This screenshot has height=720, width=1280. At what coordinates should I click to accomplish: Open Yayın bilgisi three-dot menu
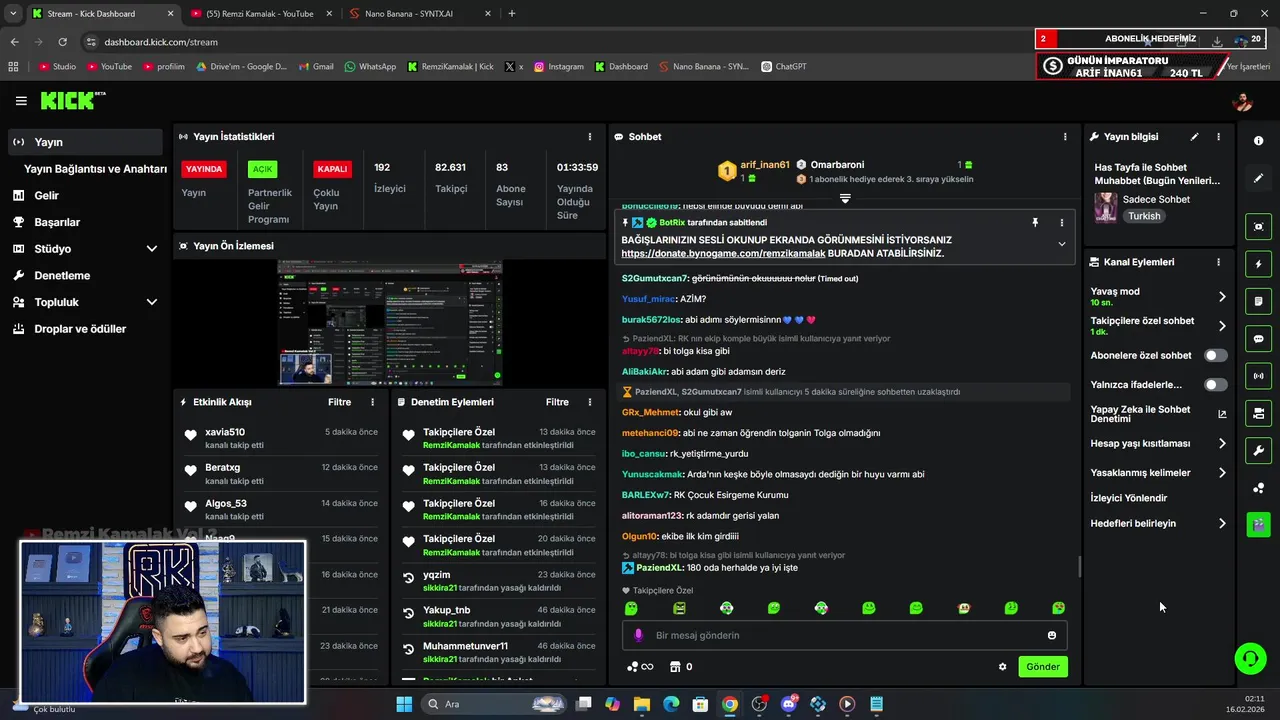click(1218, 137)
